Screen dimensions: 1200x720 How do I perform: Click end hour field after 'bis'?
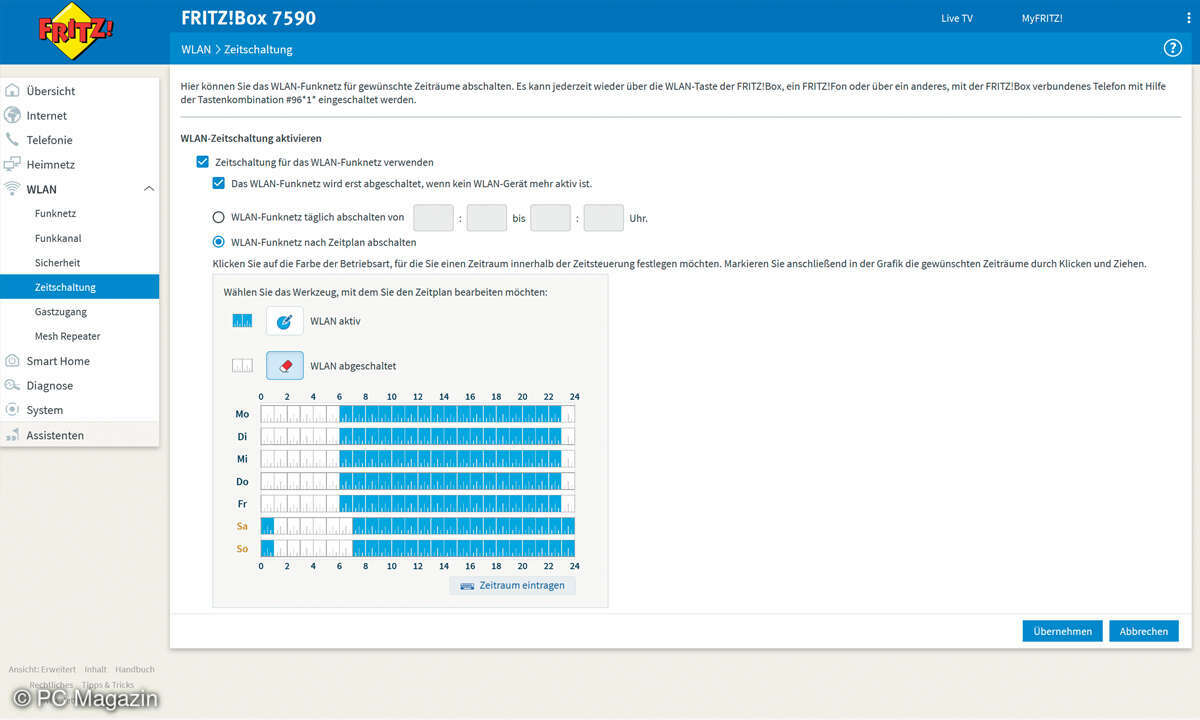(550, 217)
